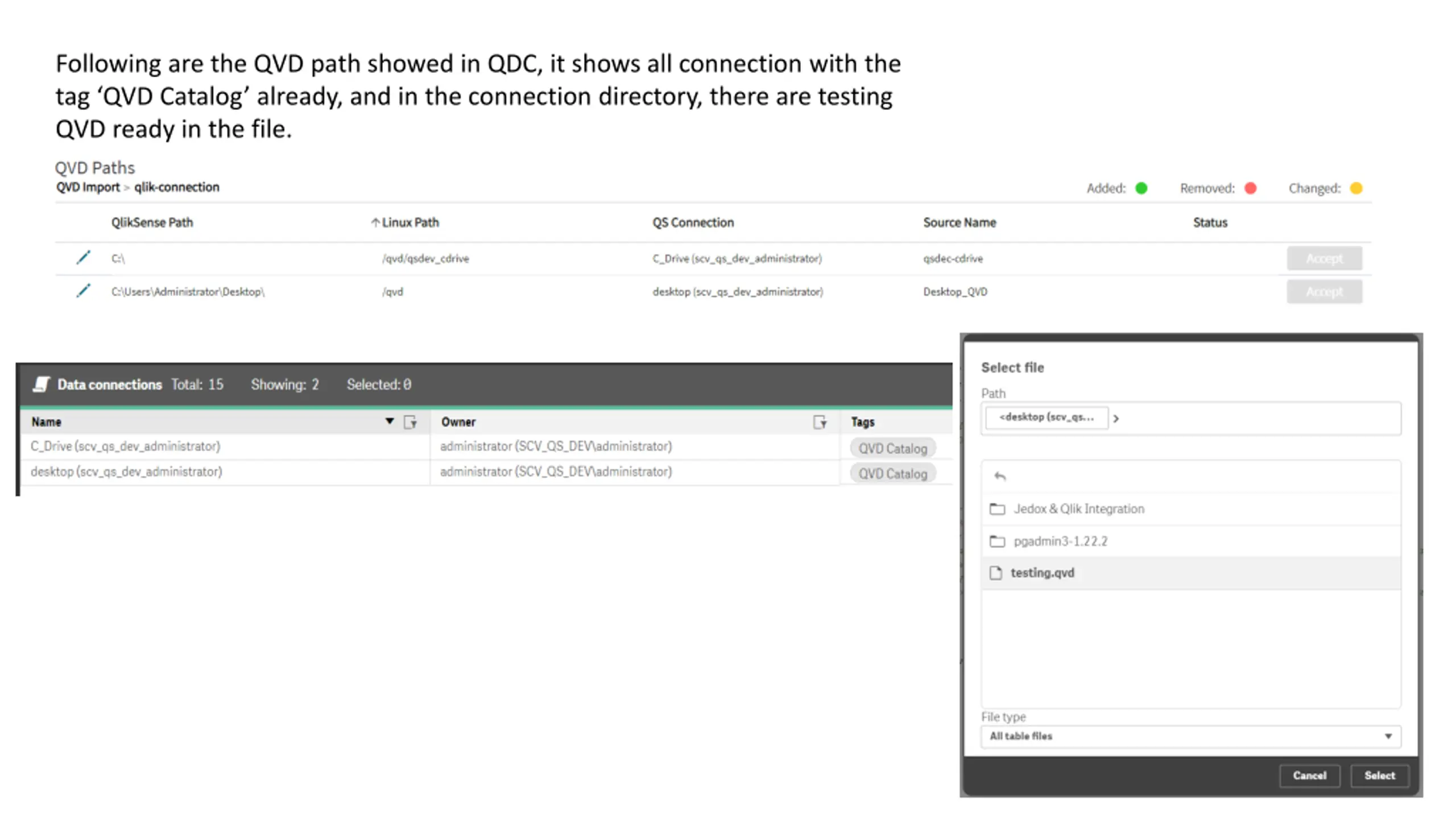The image size is (1456, 819).
Task: Click the path breadcrumb chevron arrow
Action: point(1116,419)
